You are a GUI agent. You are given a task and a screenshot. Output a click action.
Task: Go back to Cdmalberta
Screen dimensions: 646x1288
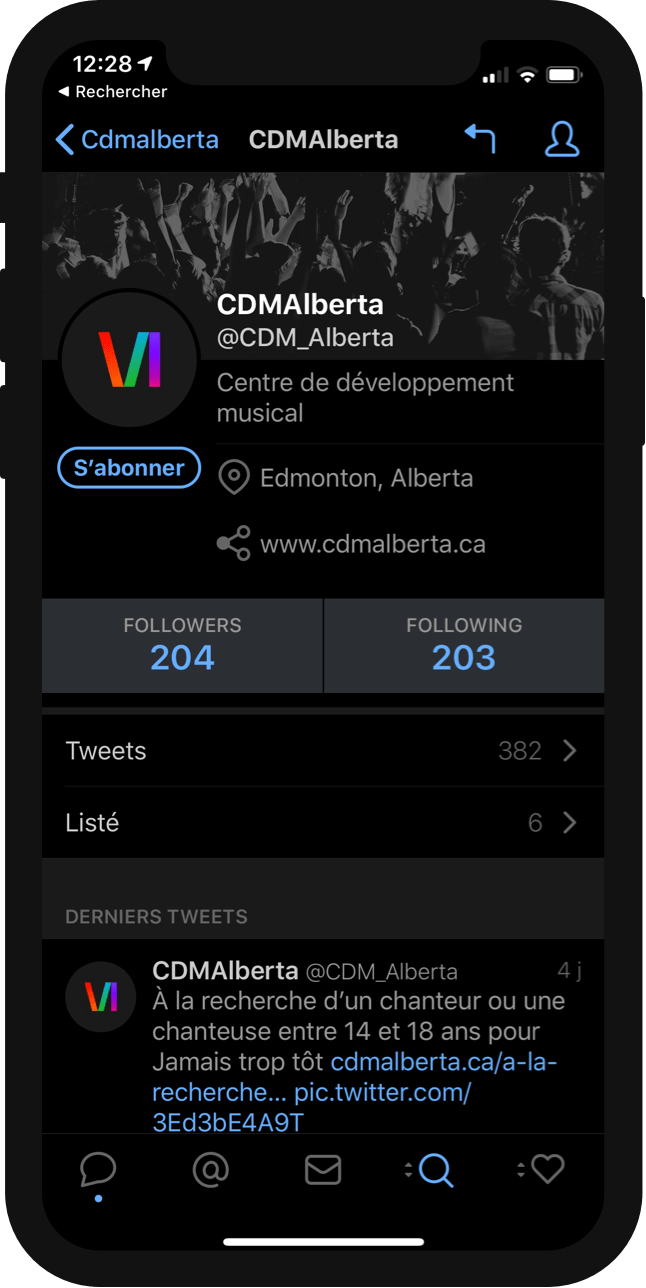coord(137,139)
